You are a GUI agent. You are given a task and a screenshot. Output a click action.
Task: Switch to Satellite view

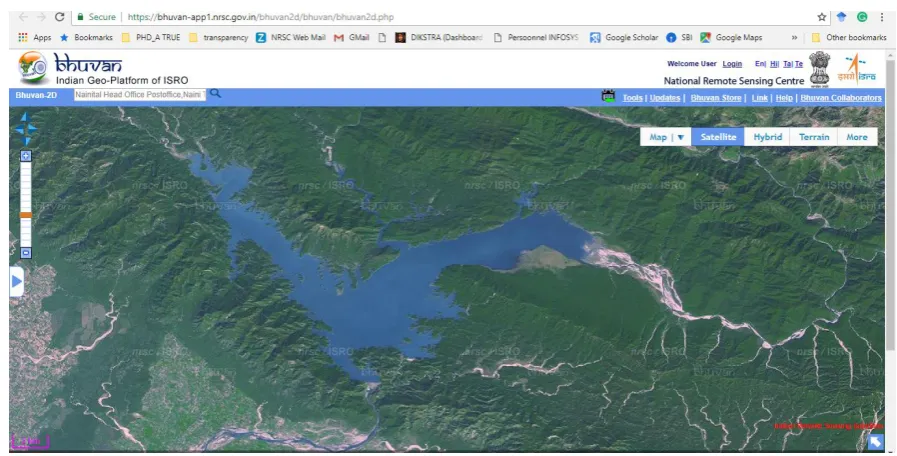tap(718, 137)
